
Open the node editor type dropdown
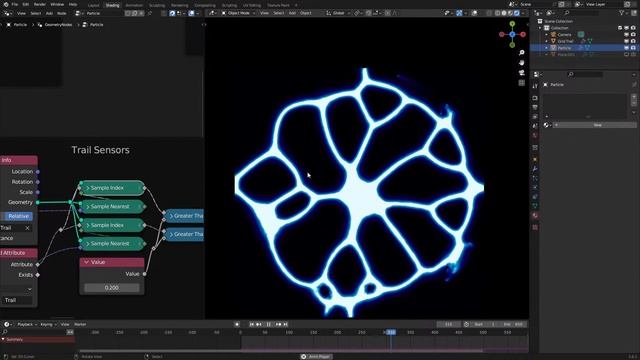(x=8, y=13)
